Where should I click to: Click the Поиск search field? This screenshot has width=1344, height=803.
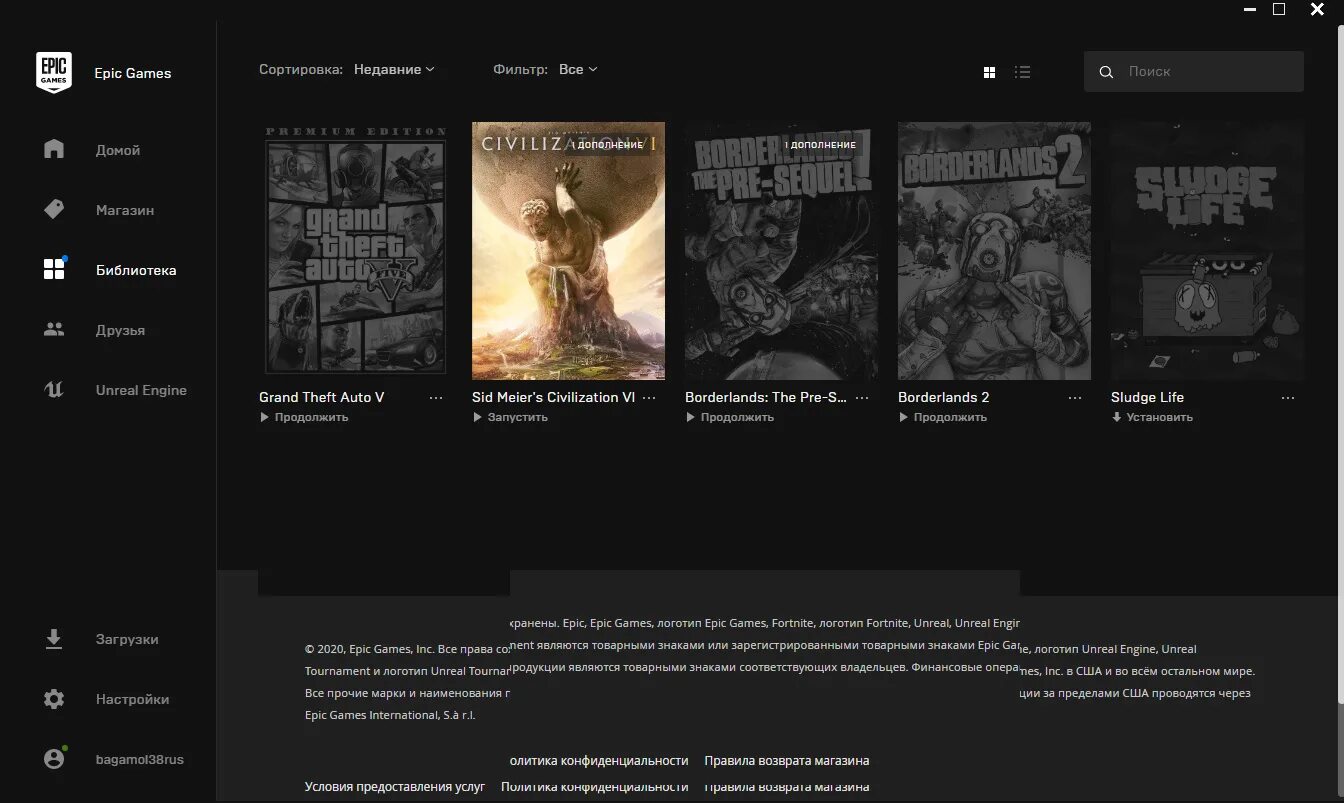[1194, 72]
